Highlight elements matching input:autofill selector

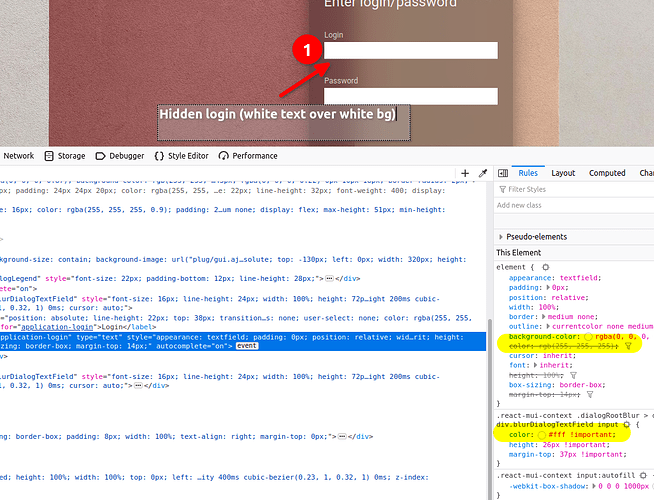point(643,475)
